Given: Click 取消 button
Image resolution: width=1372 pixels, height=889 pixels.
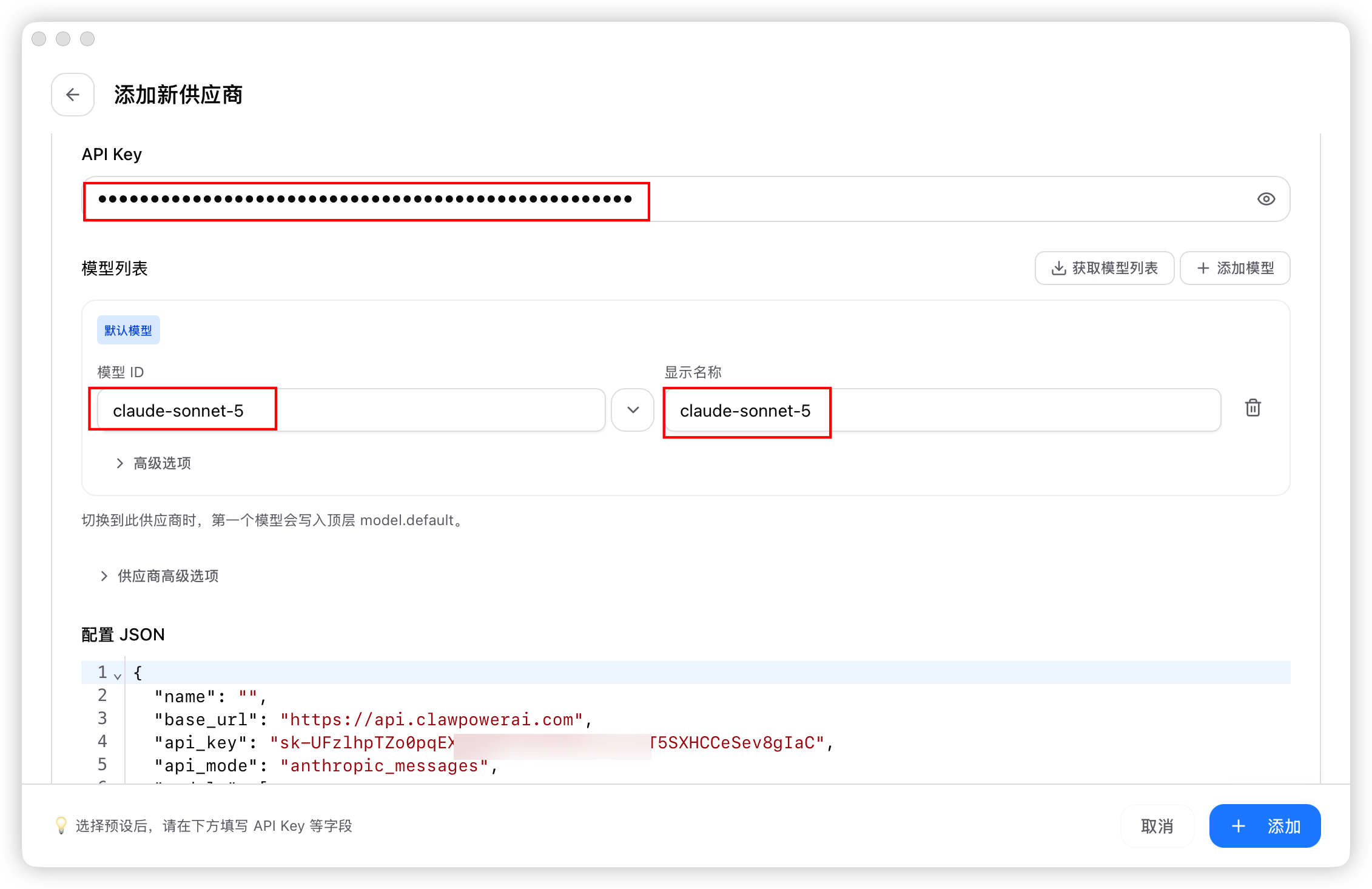Looking at the screenshot, I should [1157, 826].
